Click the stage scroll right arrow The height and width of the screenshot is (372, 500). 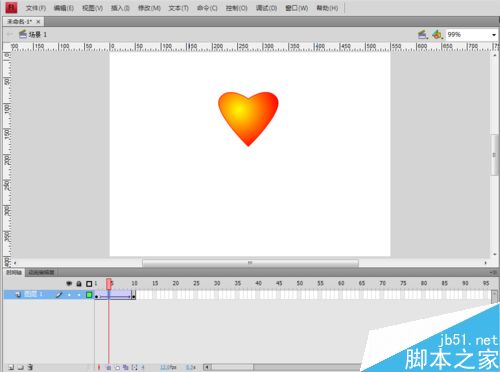coord(485,263)
